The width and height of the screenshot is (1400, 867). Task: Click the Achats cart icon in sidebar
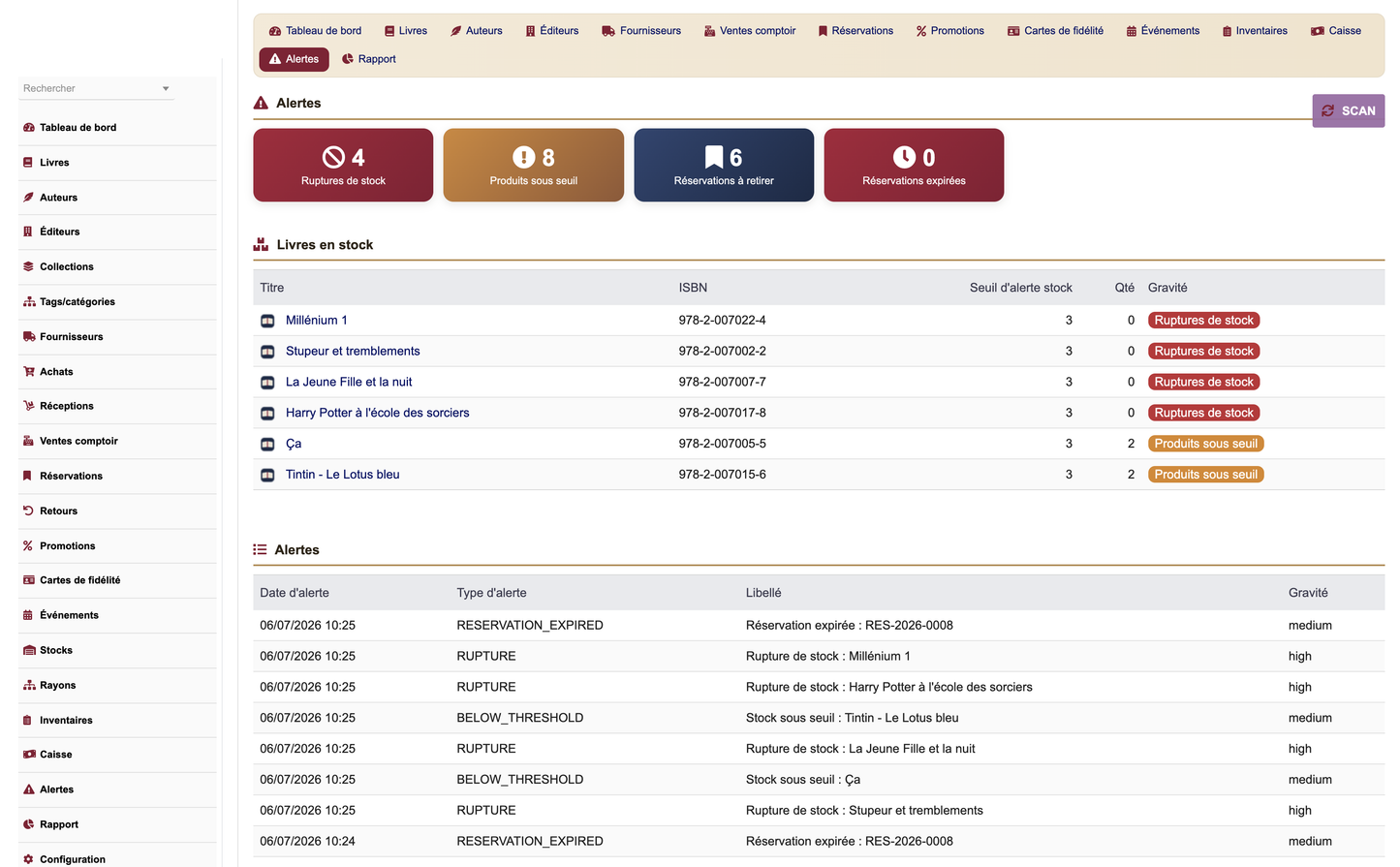tap(28, 372)
